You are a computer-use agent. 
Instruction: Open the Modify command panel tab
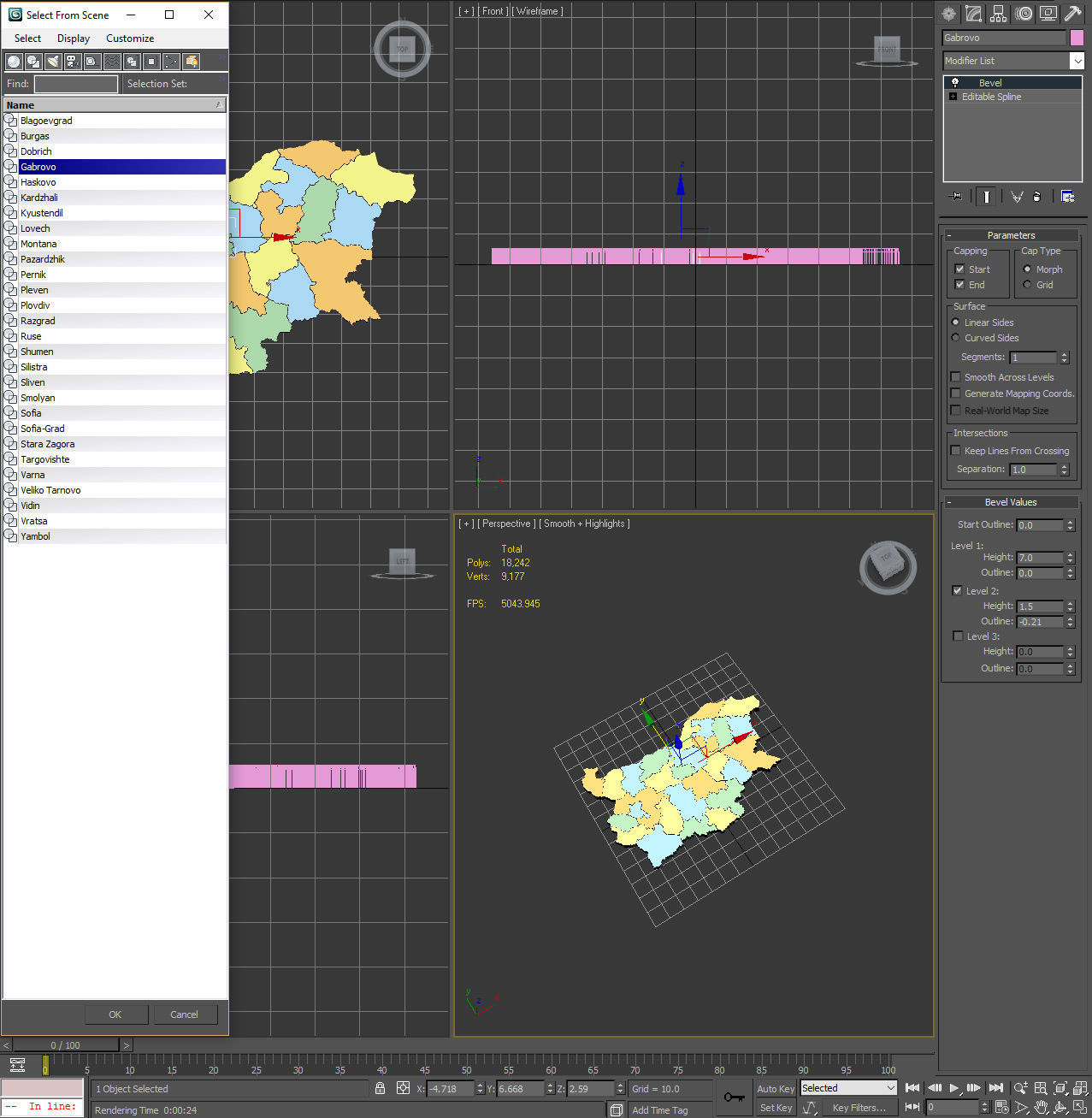coord(973,14)
